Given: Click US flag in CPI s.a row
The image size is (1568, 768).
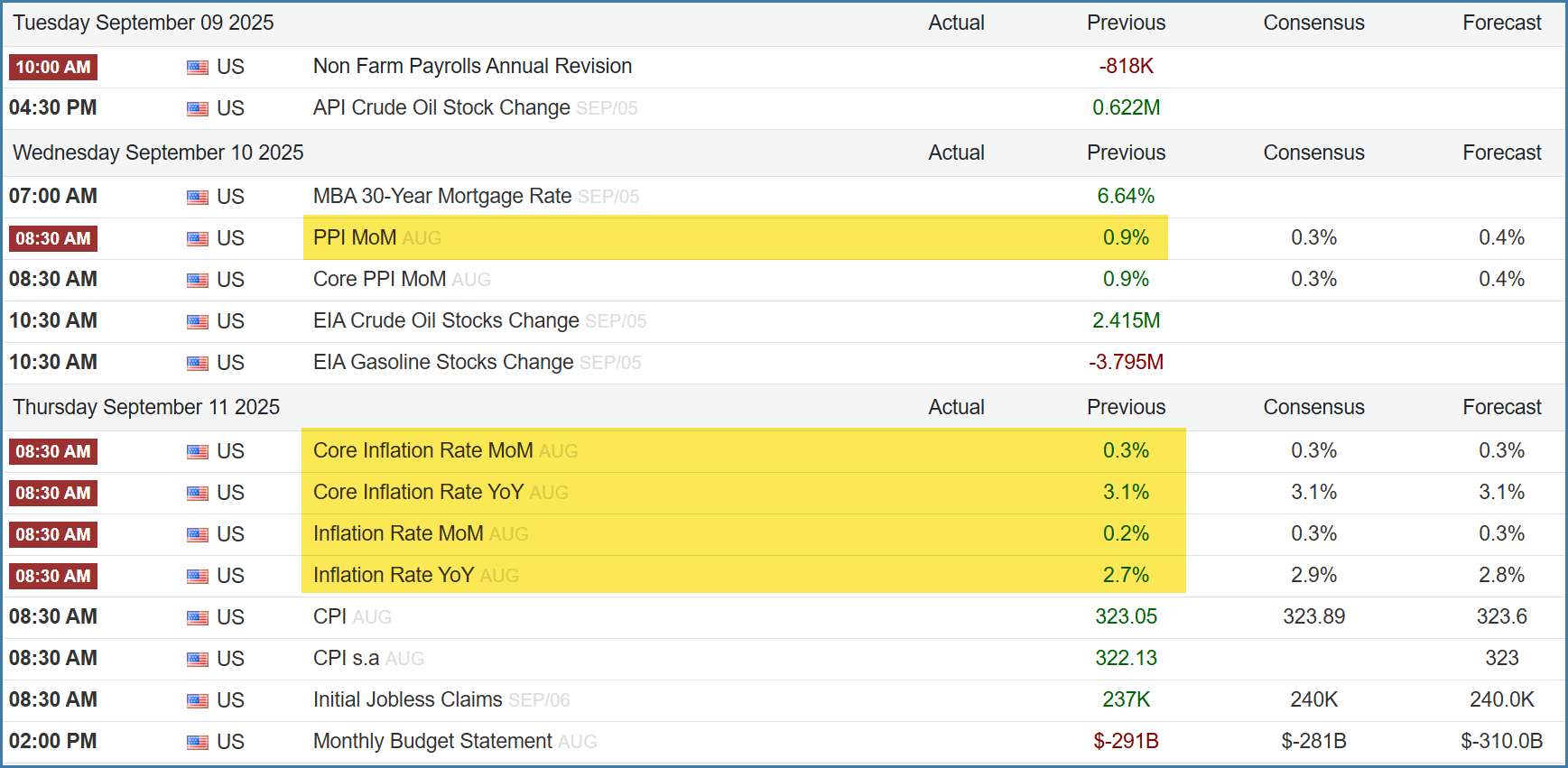Looking at the screenshot, I should 198,660.
